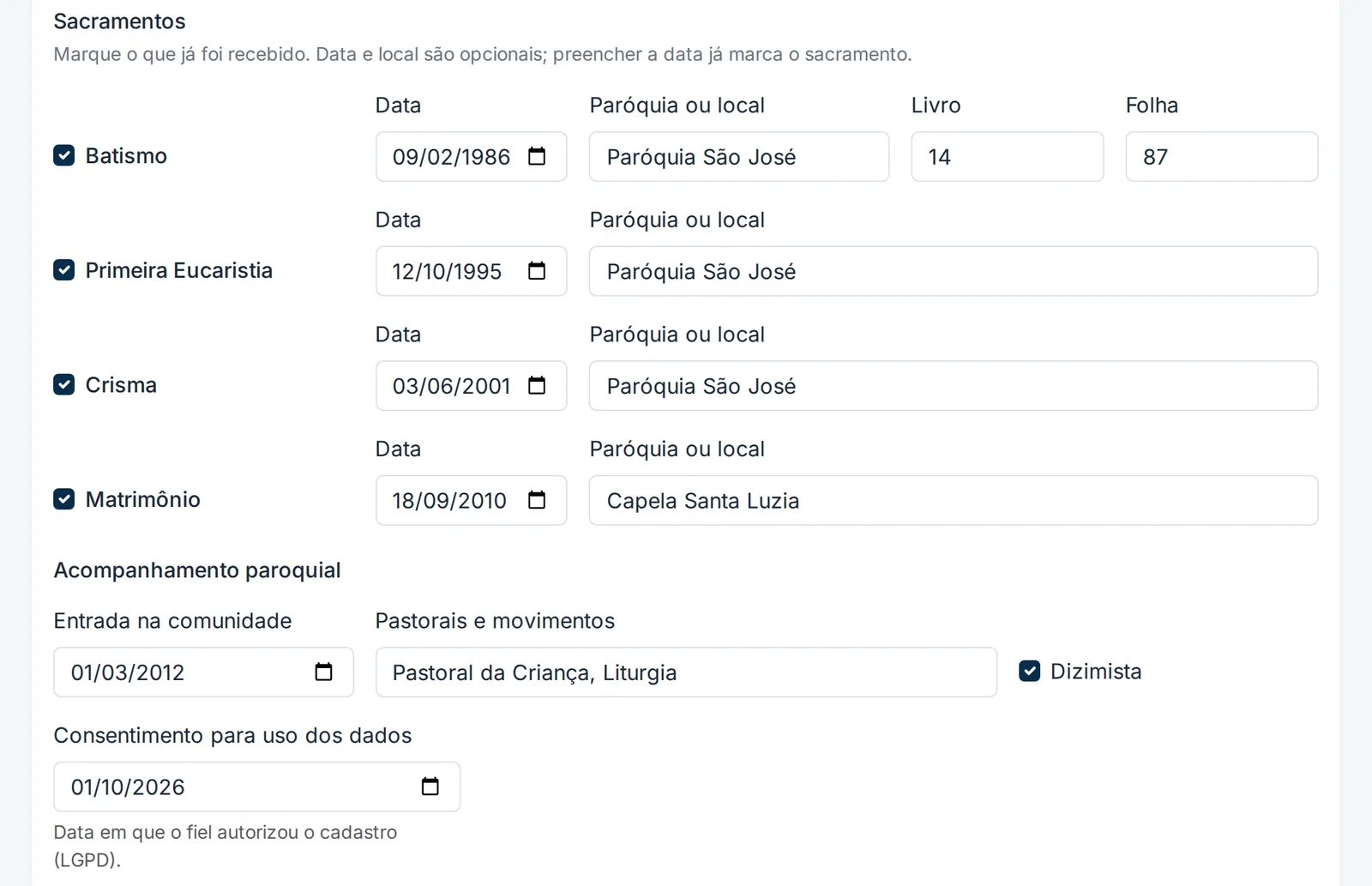Disable the Dizimista checkbox
Viewport: 1372px width, 886px height.
click(x=1030, y=671)
